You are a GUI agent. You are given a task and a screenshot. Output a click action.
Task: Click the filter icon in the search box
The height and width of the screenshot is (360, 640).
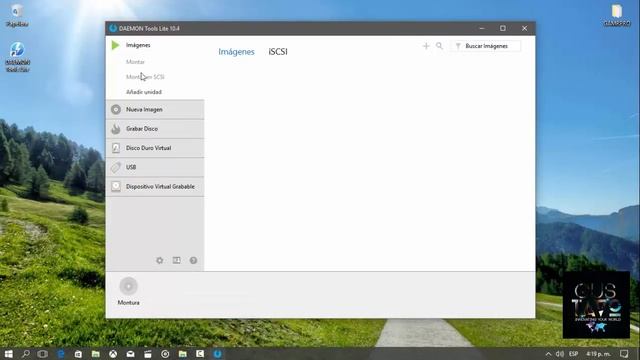458,46
